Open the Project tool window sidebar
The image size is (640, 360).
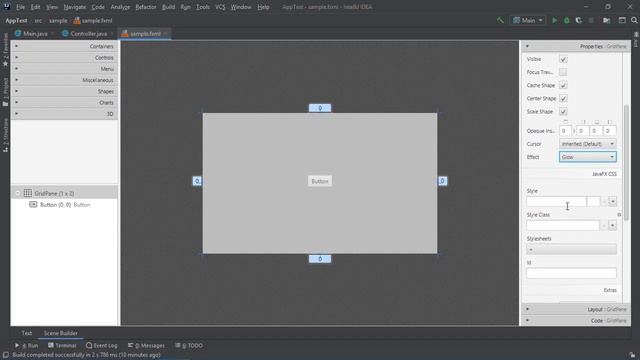5,92
